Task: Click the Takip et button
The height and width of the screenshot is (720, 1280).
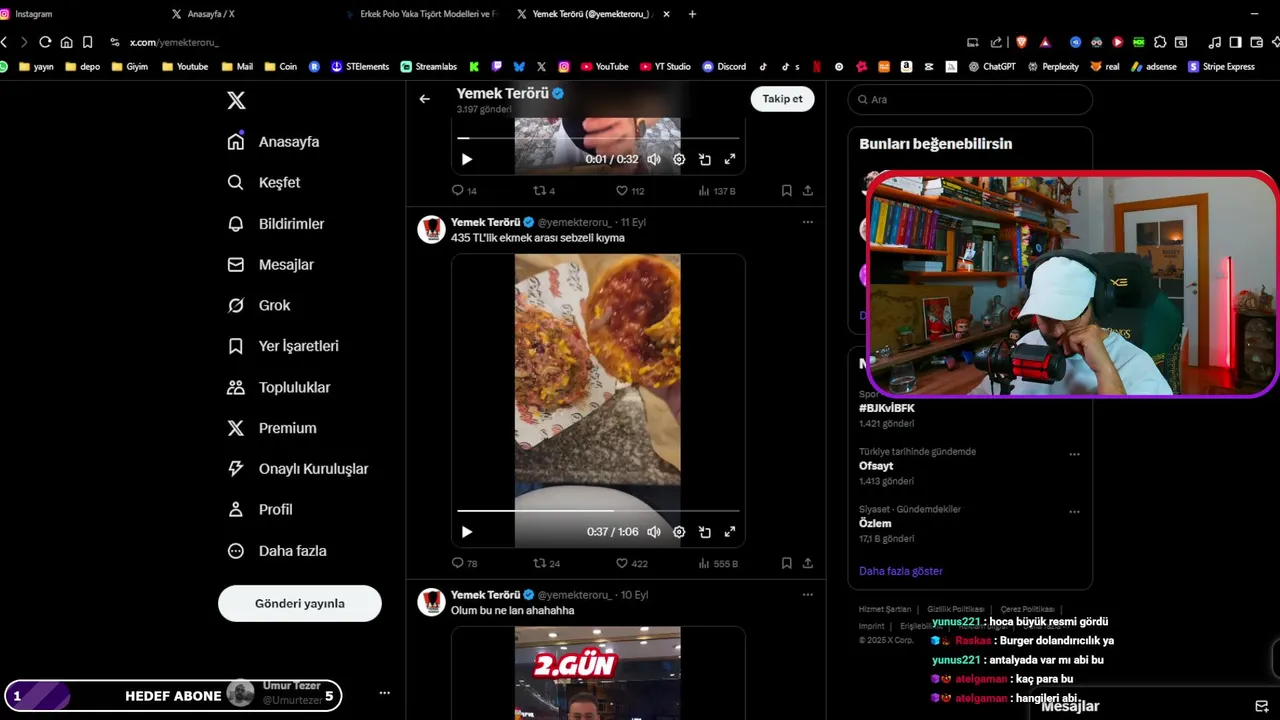Action: 782,99
